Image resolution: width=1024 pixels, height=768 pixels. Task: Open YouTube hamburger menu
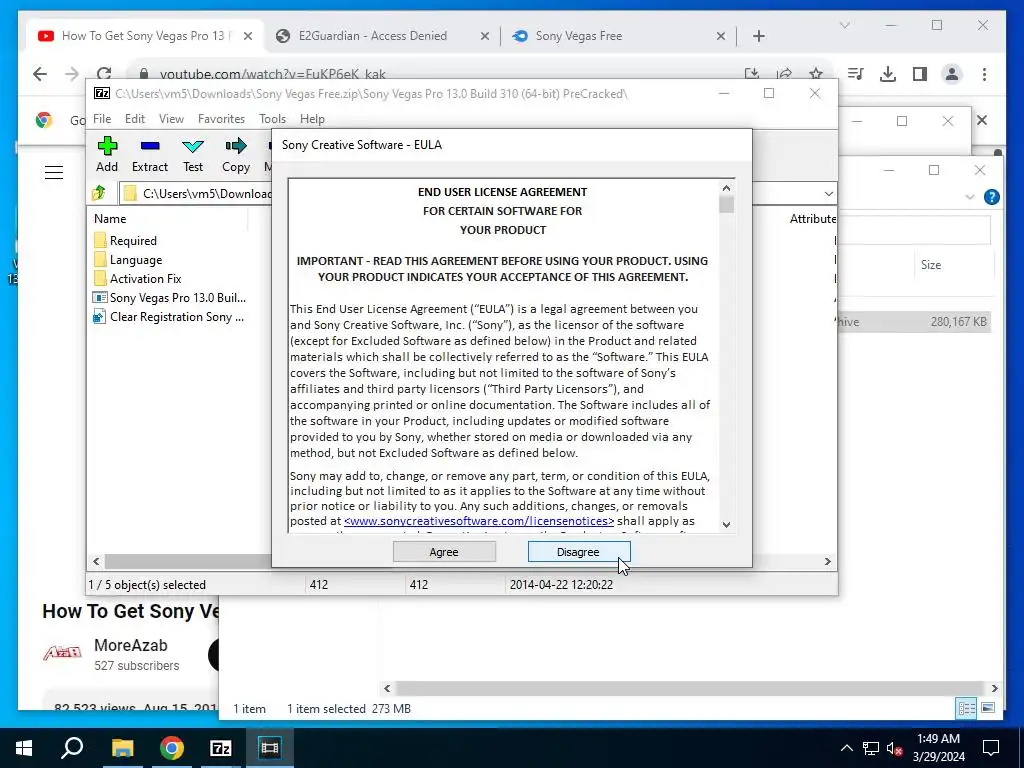point(54,172)
